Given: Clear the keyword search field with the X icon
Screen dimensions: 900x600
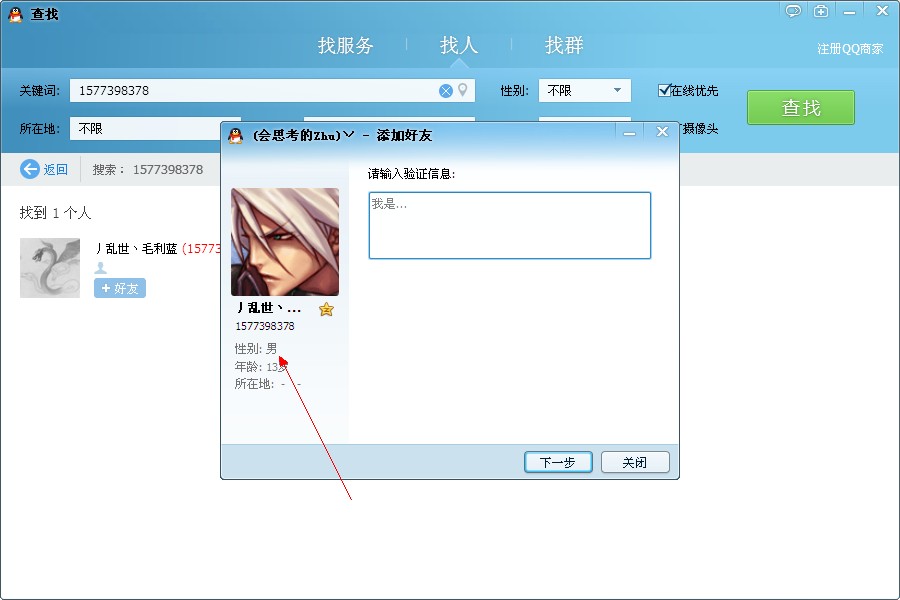Looking at the screenshot, I should pyautogui.click(x=446, y=91).
